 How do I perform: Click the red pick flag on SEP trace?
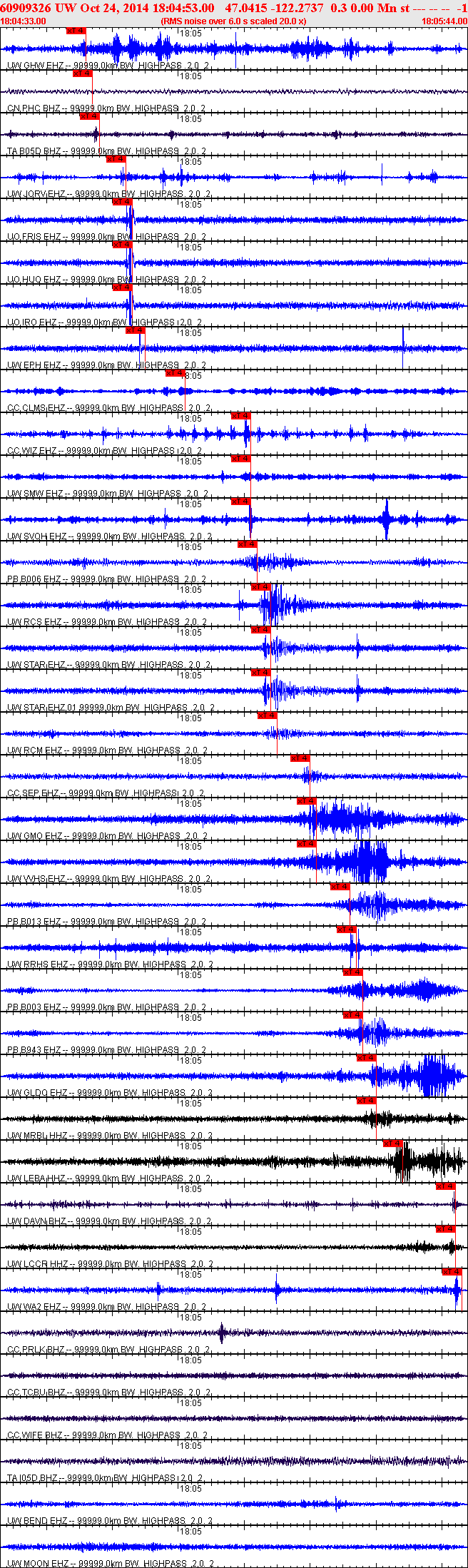[300, 758]
